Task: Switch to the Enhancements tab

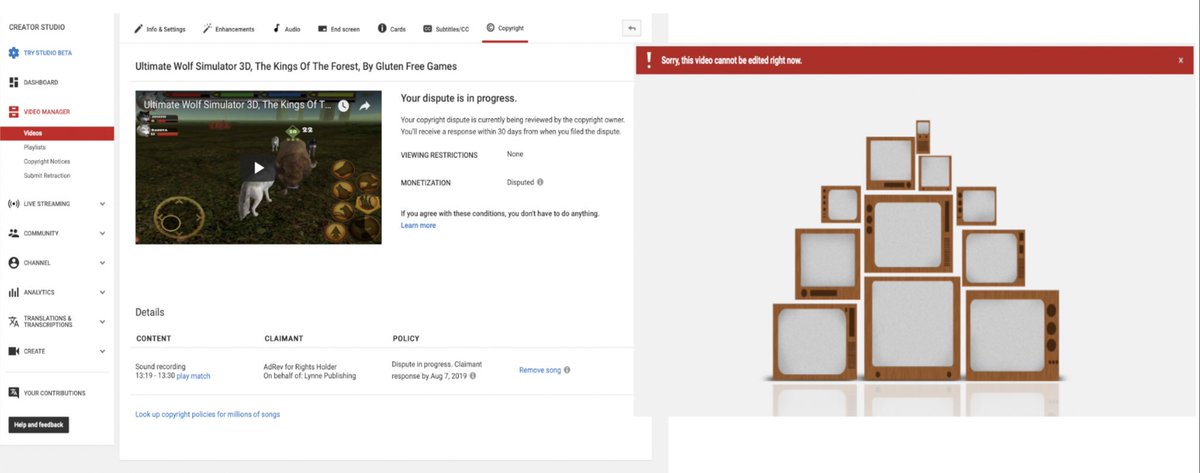Action: click(x=228, y=29)
